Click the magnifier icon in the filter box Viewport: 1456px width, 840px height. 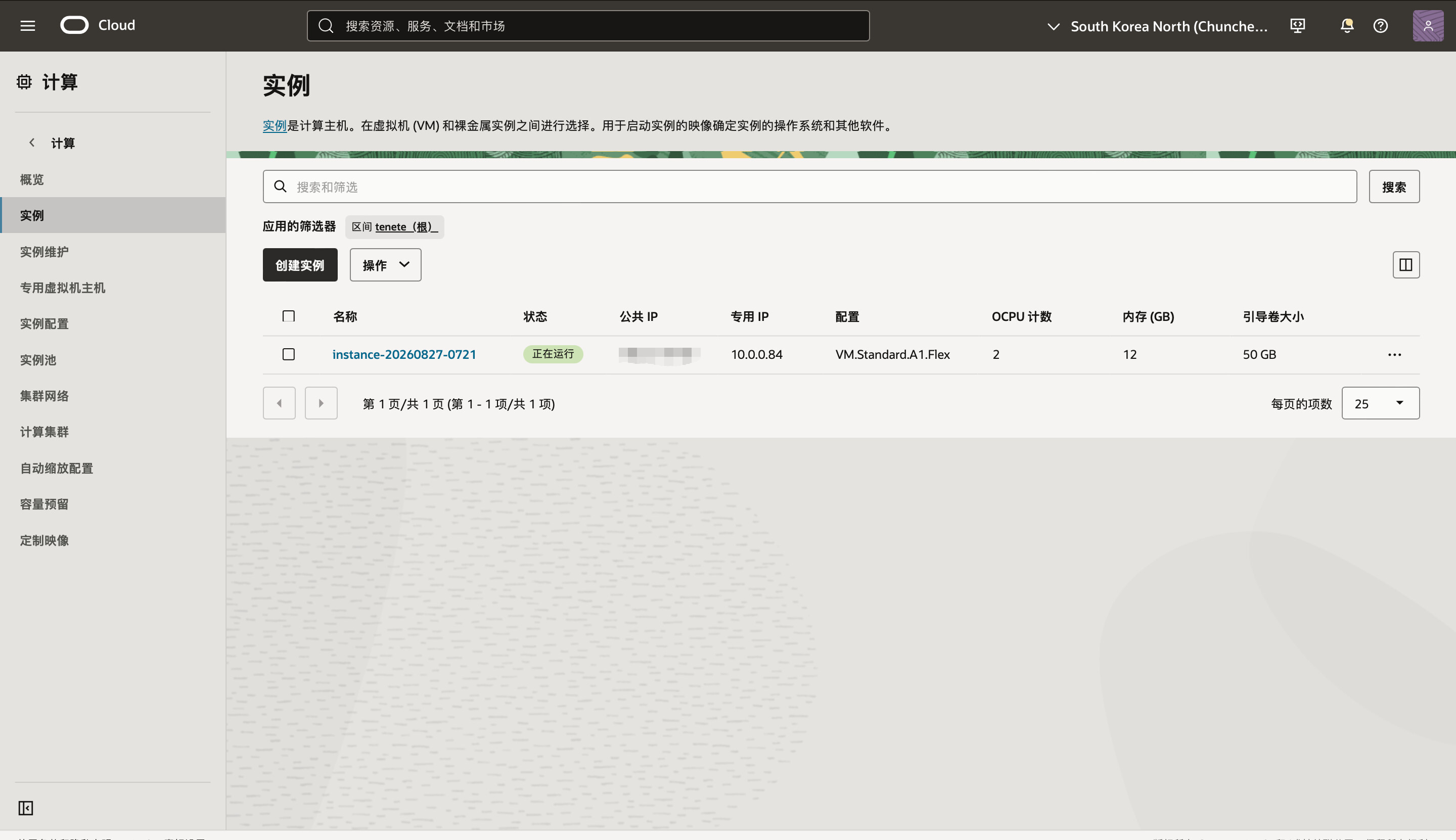(x=281, y=186)
